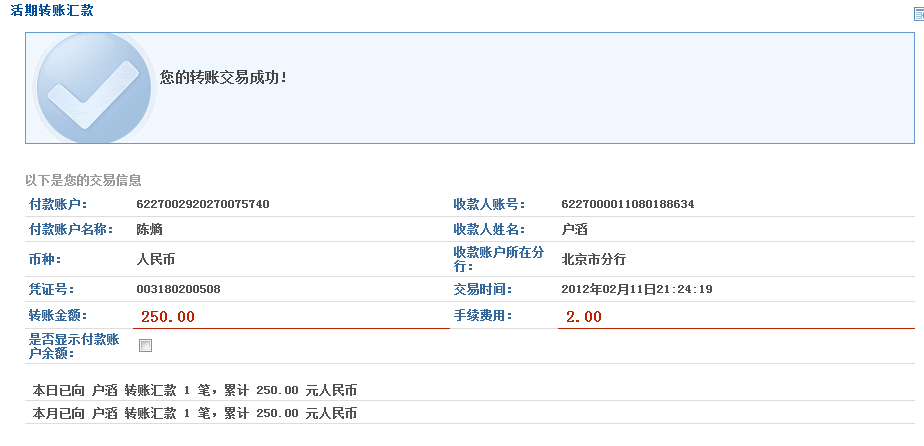Click the 收款账户所在分行 label
The height and width of the screenshot is (446, 924).
tap(498, 259)
